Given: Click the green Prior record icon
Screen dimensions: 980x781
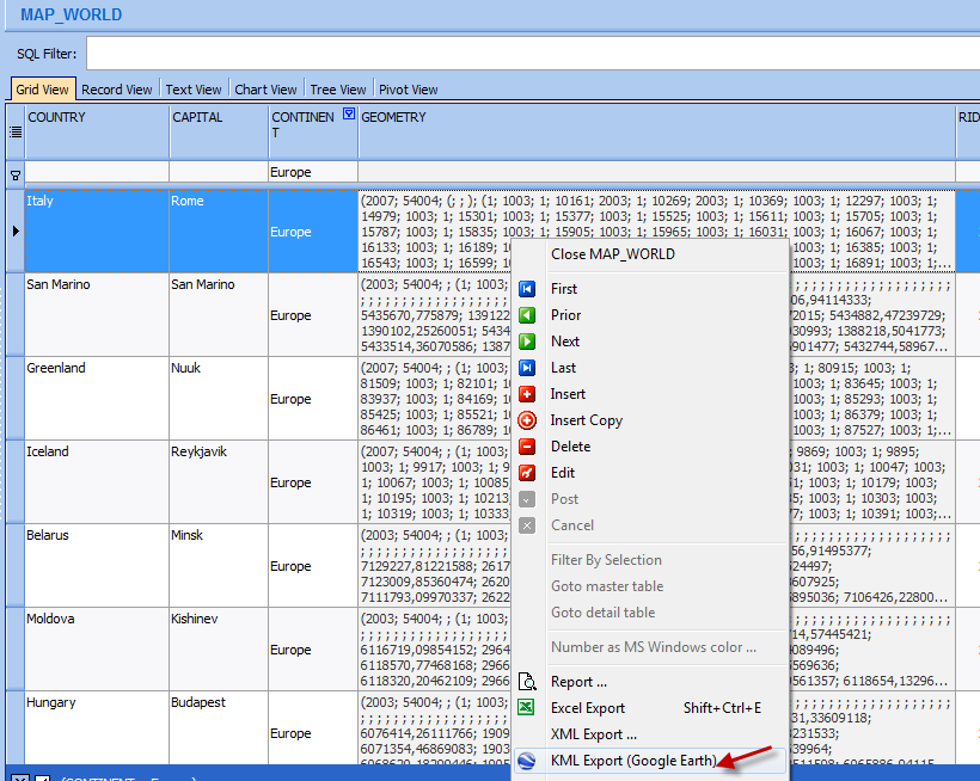Looking at the screenshot, I should coord(527,315).
